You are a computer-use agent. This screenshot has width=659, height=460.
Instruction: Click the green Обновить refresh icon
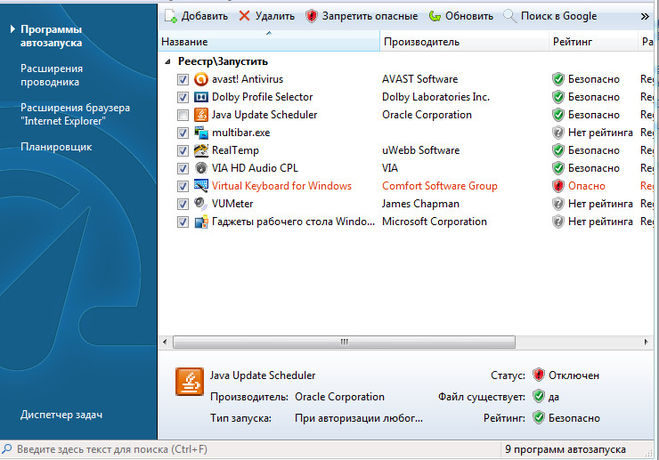point(435,16)
